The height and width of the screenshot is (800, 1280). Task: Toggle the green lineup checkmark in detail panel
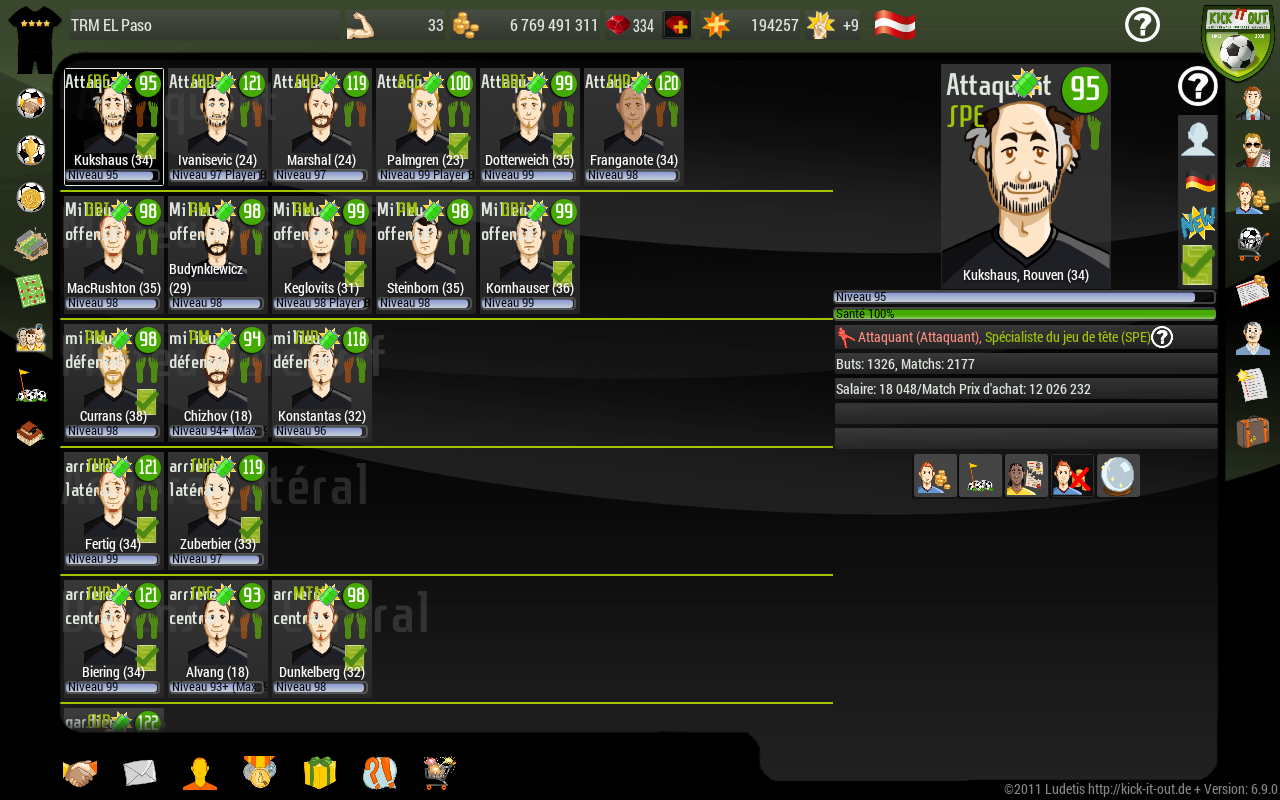1198,265
